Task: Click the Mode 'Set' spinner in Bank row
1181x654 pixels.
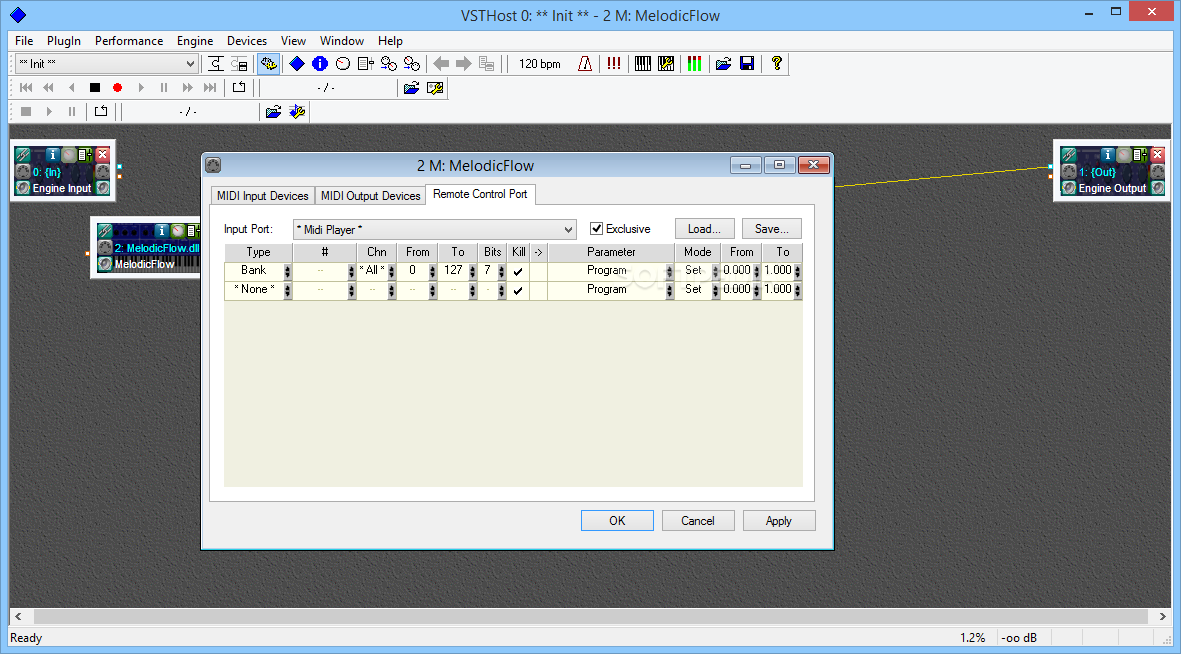Action: pos(716,271)
